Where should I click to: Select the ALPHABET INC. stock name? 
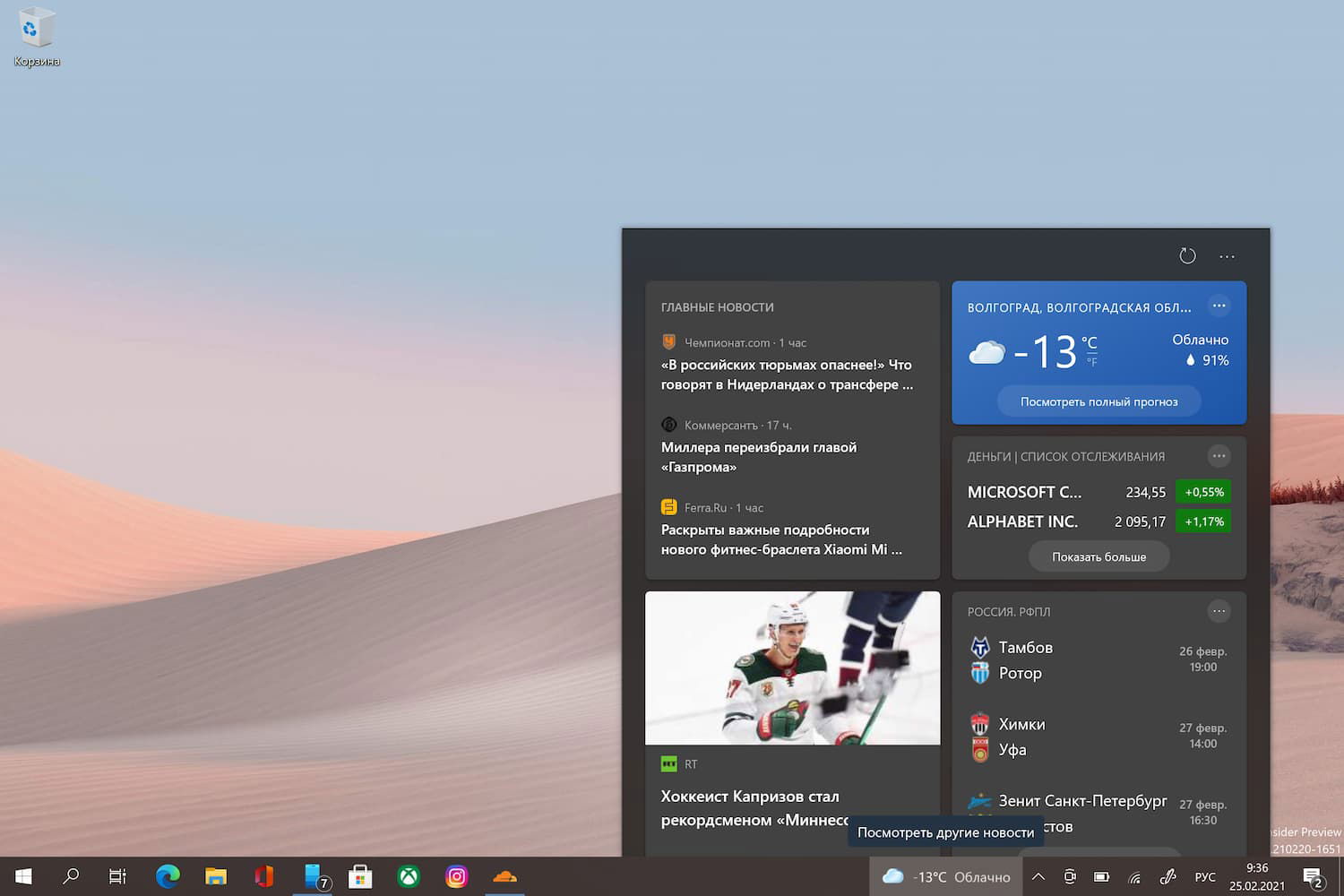[1022, 521]
